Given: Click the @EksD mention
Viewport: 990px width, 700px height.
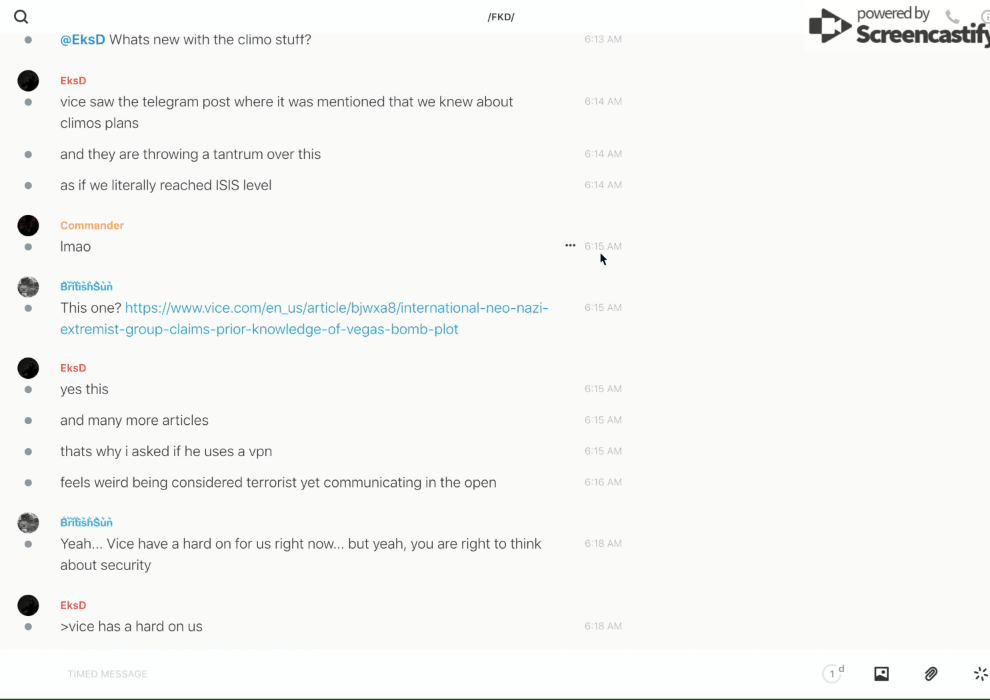Looking at the screenshot, I should pyautogui.click(x=82, y=40).
